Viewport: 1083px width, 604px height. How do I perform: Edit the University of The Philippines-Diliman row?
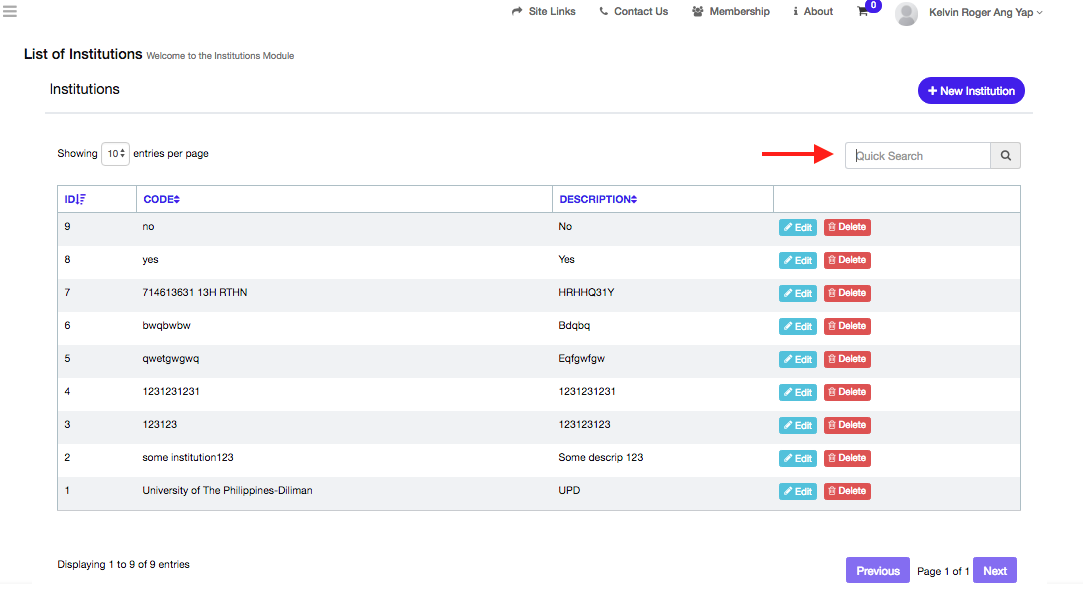click(x=797, y=492)
